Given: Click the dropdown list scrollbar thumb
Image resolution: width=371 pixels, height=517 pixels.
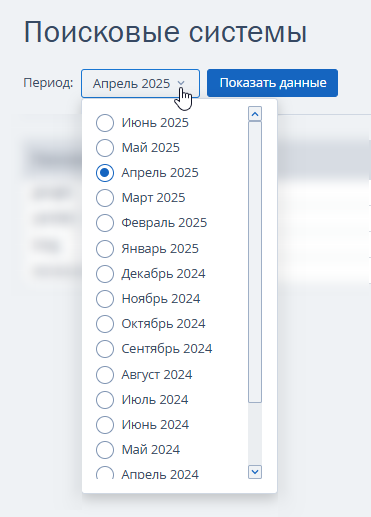Looking at the screenshot, I should click(255, 262).
